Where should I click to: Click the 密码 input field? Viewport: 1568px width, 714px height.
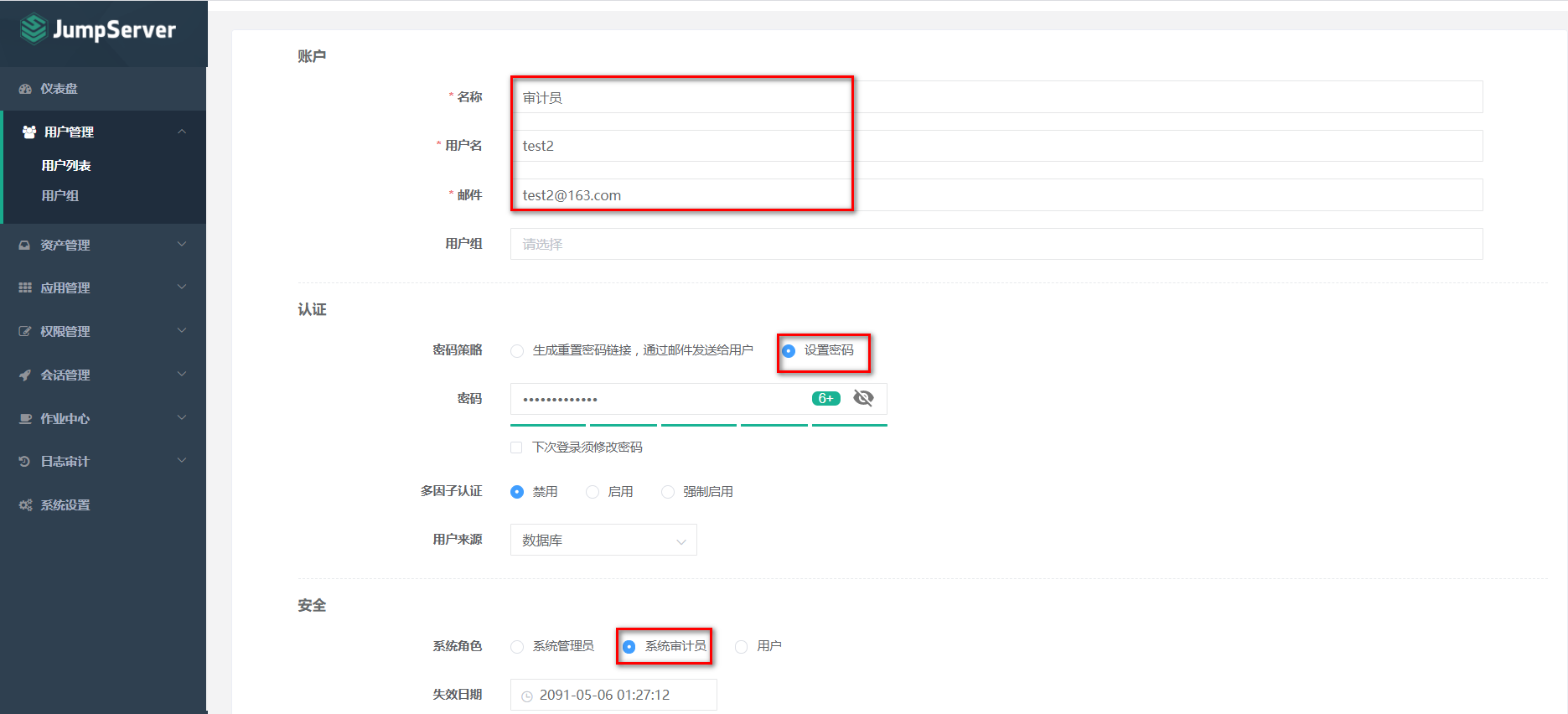click(698, 399)
